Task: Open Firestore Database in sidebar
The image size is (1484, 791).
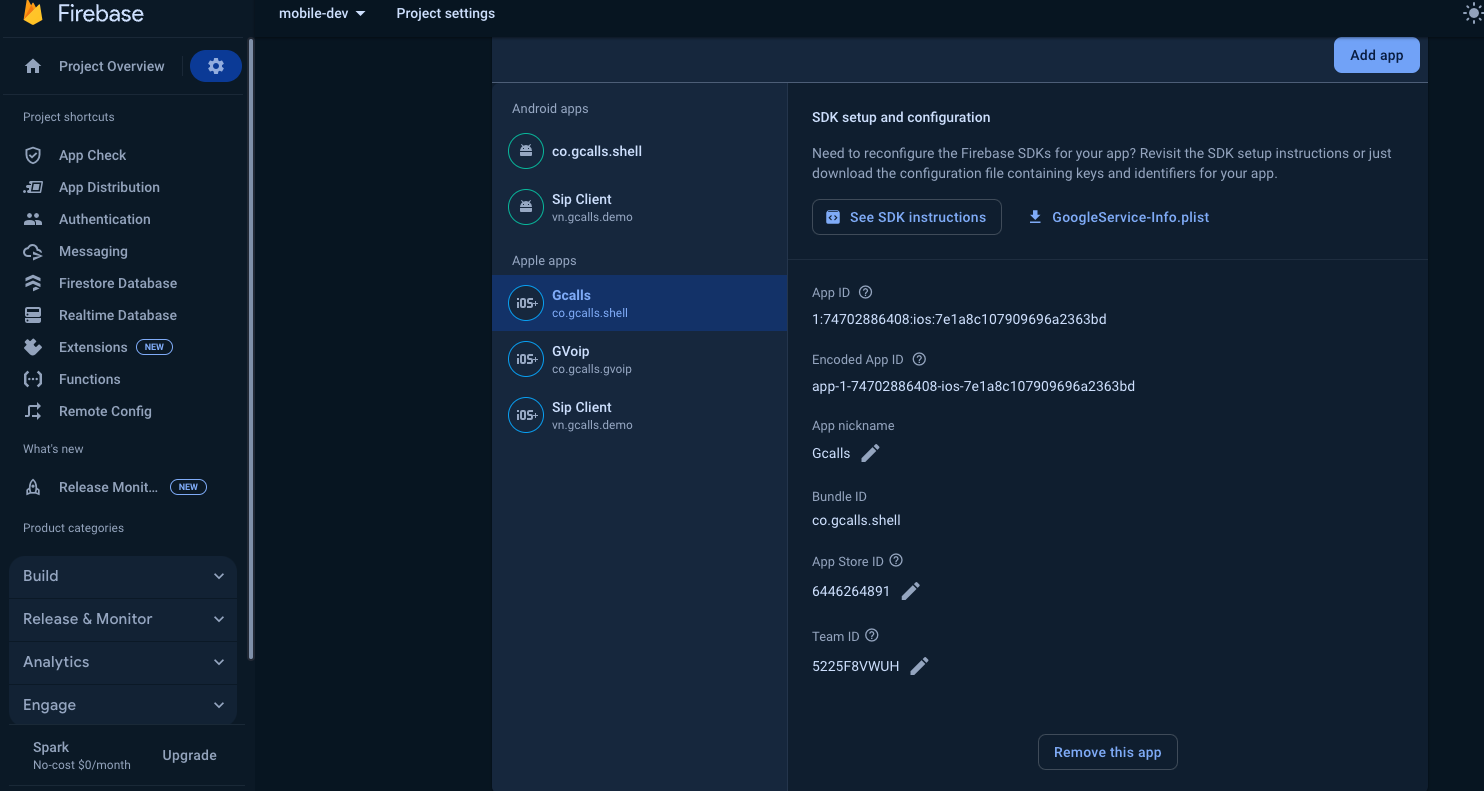Action: 117,283
